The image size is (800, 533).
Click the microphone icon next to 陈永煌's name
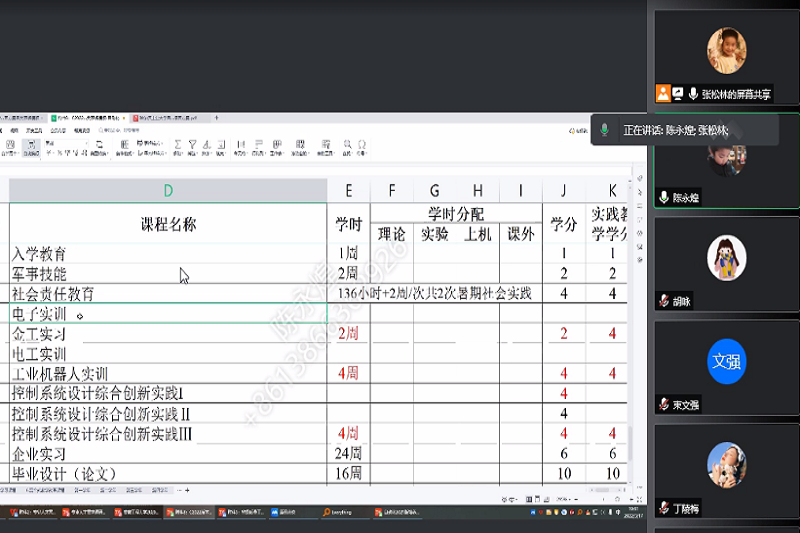664,198
